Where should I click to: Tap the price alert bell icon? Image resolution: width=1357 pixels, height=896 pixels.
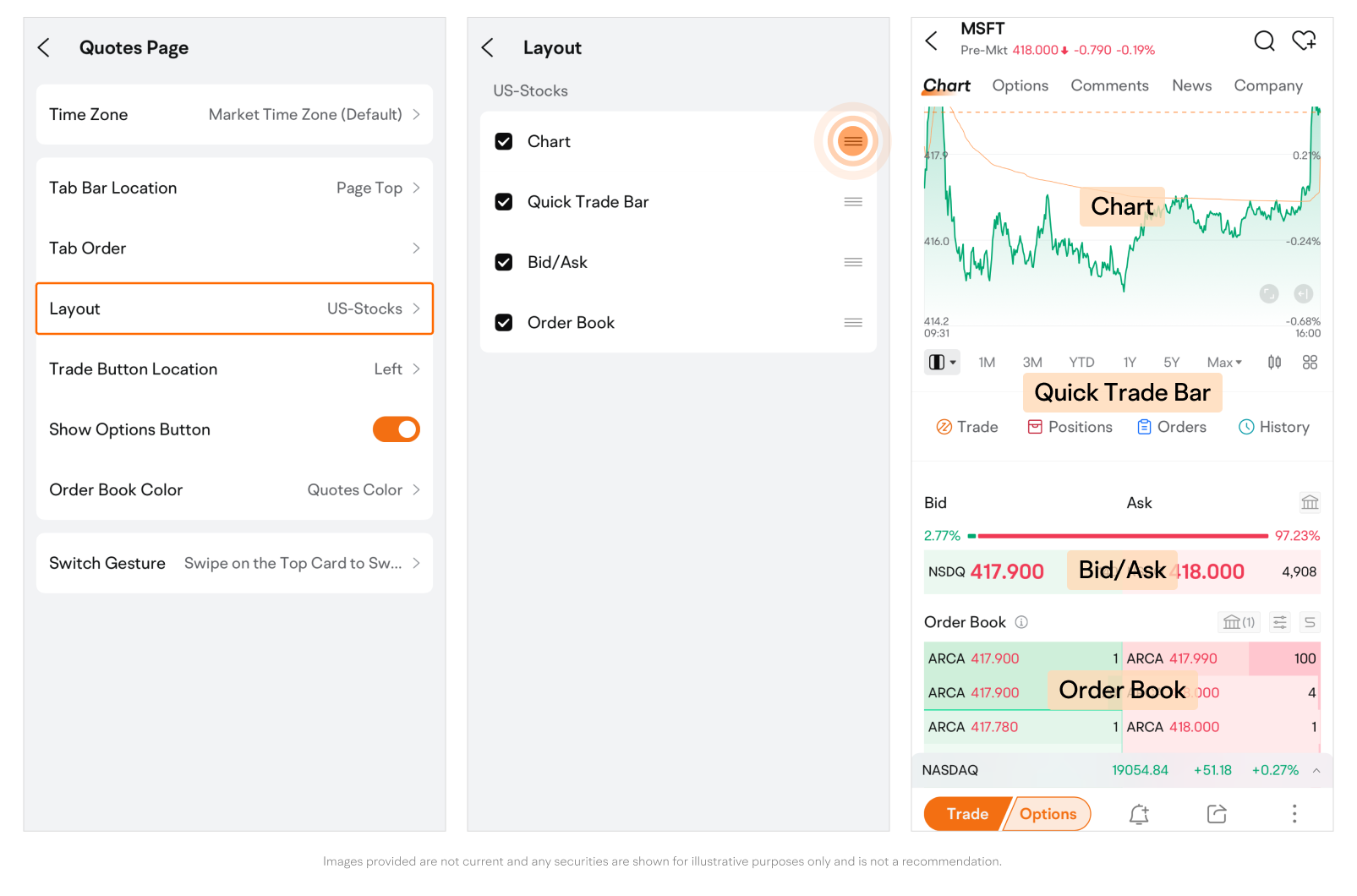1139,814
